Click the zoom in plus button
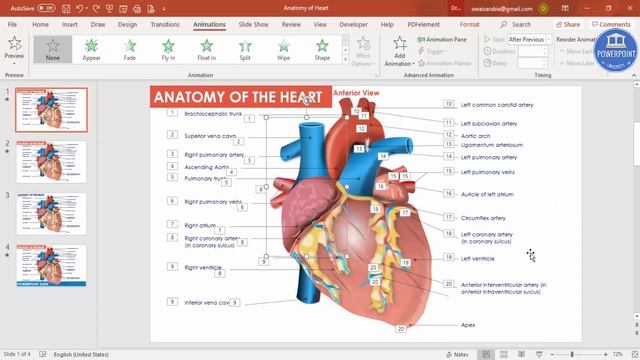Viewport: 640px width, 360px height. click(606, 355)
